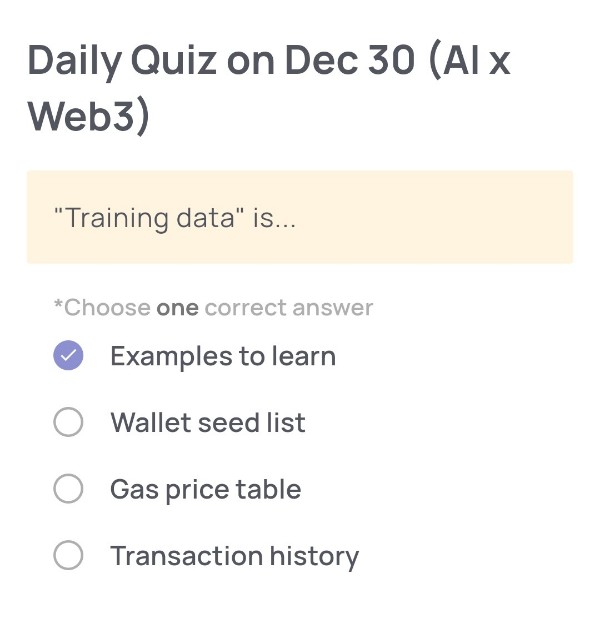Viewport: 600px width, 629px height.
Task: Click the purple checkmark icon
Action: 68,356
